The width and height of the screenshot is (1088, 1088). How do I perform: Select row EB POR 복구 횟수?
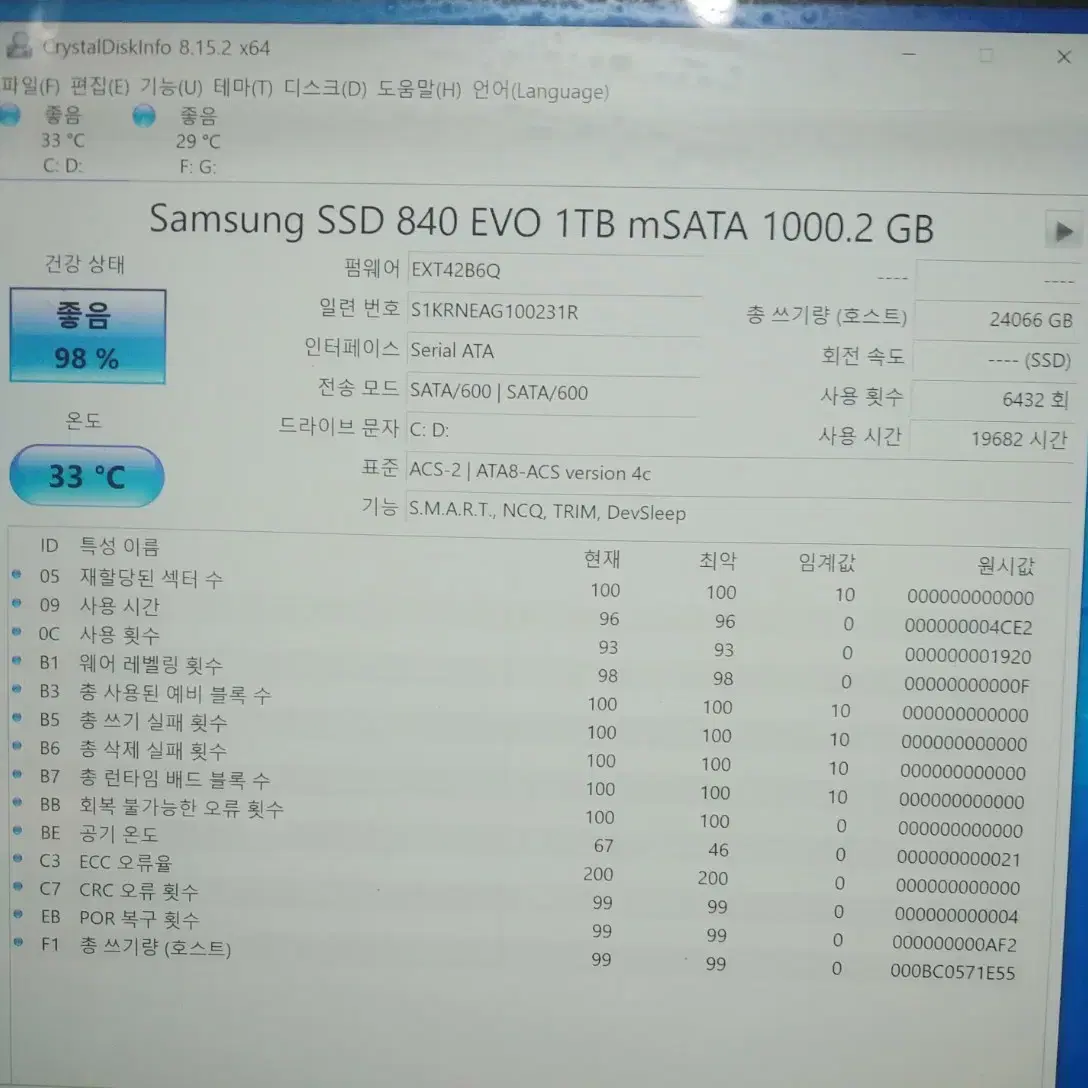516,929
